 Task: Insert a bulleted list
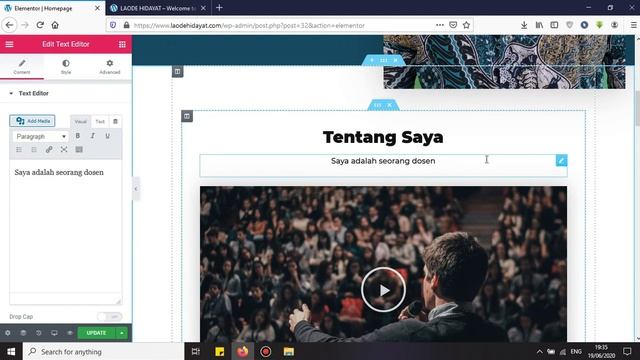19,150
